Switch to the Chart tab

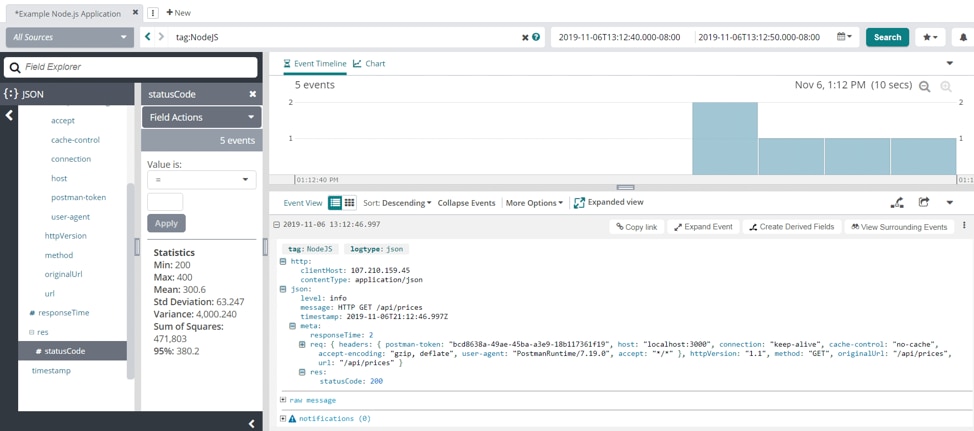tap(369, 63)
